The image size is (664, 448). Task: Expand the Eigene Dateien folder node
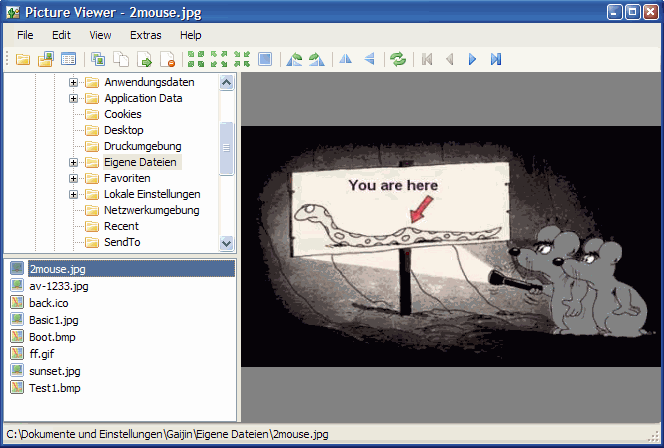click(x=73, y=162)
